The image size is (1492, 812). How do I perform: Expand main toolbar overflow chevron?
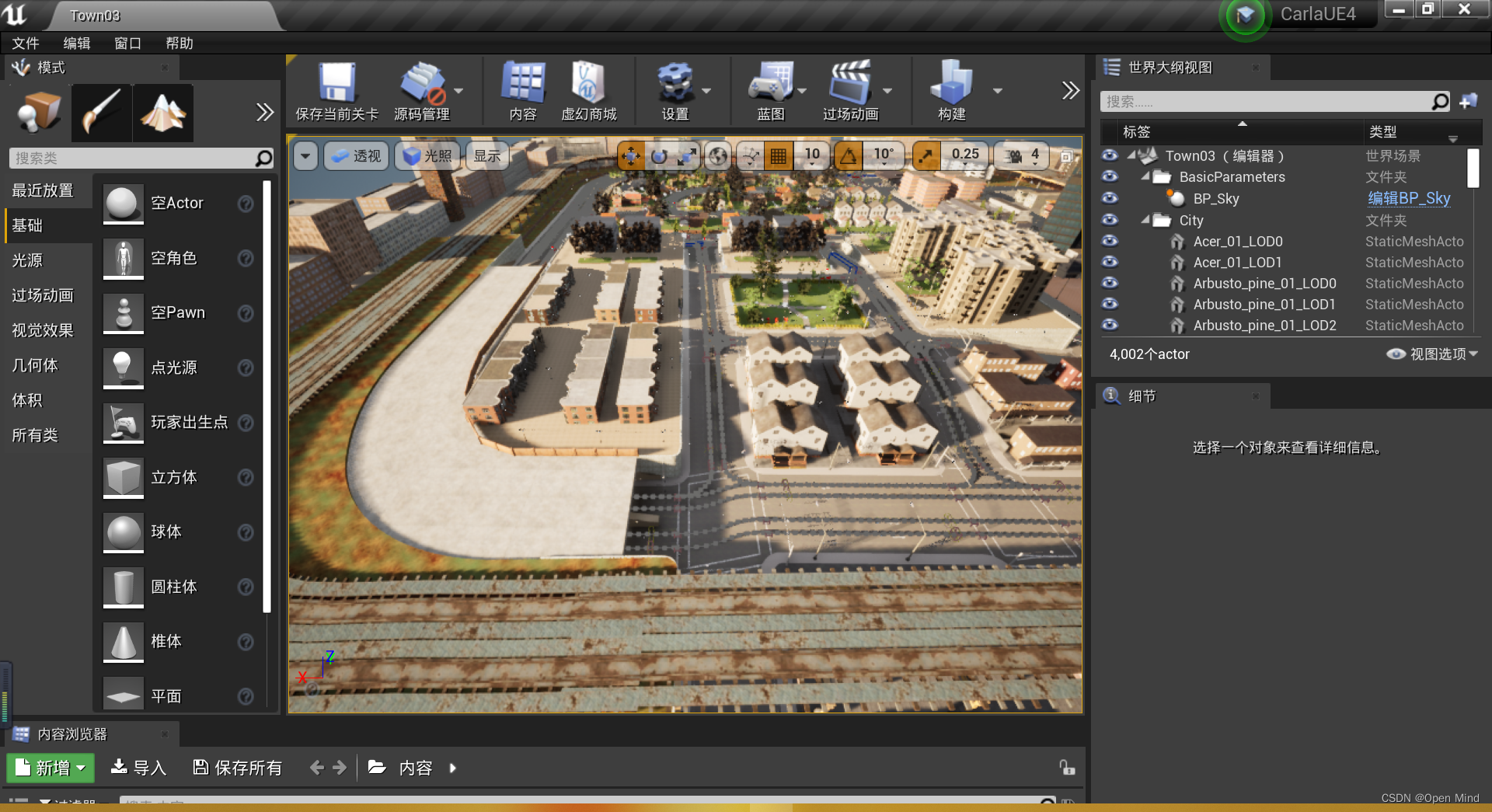(x=1071, y=91)
